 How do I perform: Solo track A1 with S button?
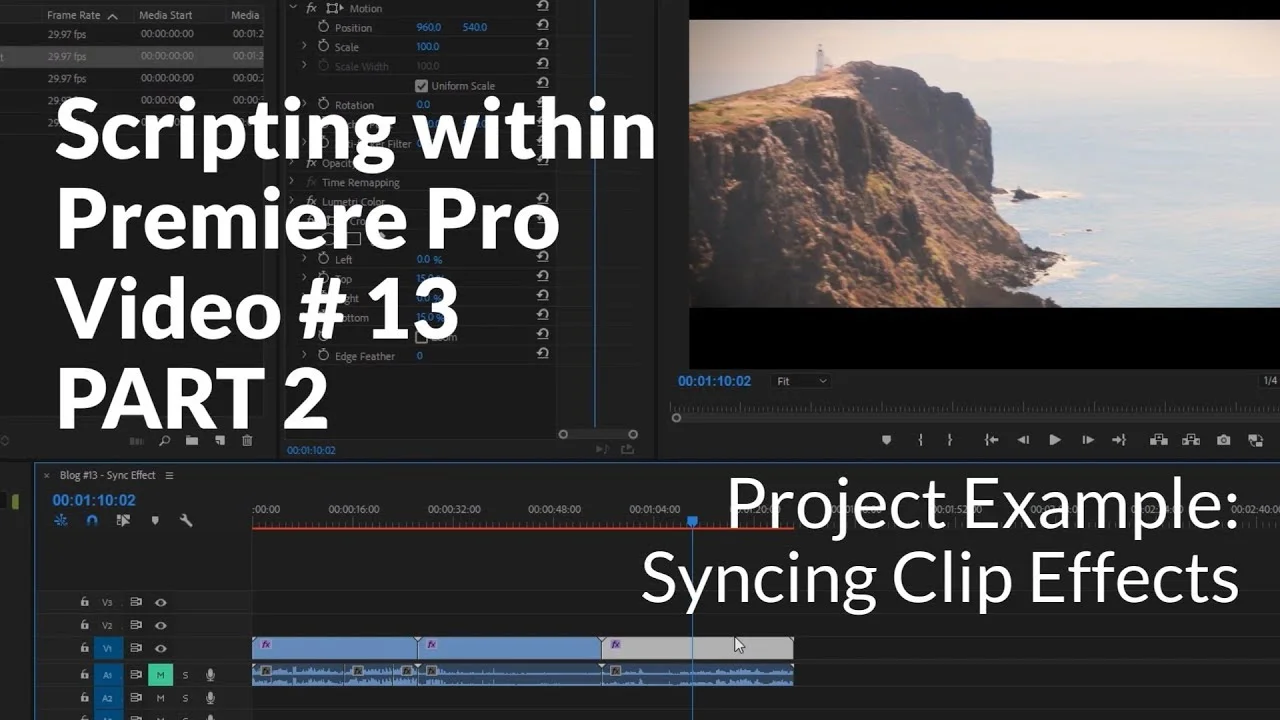click(185, 675)
